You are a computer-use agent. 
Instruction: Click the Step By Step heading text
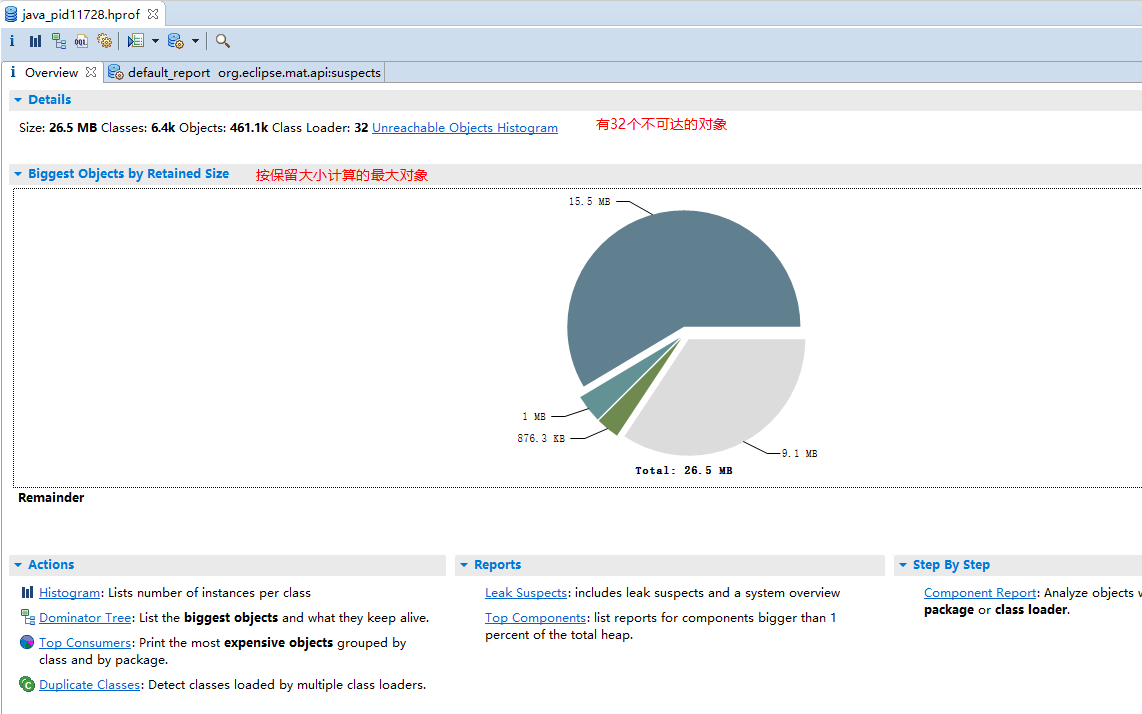[951, 565]
